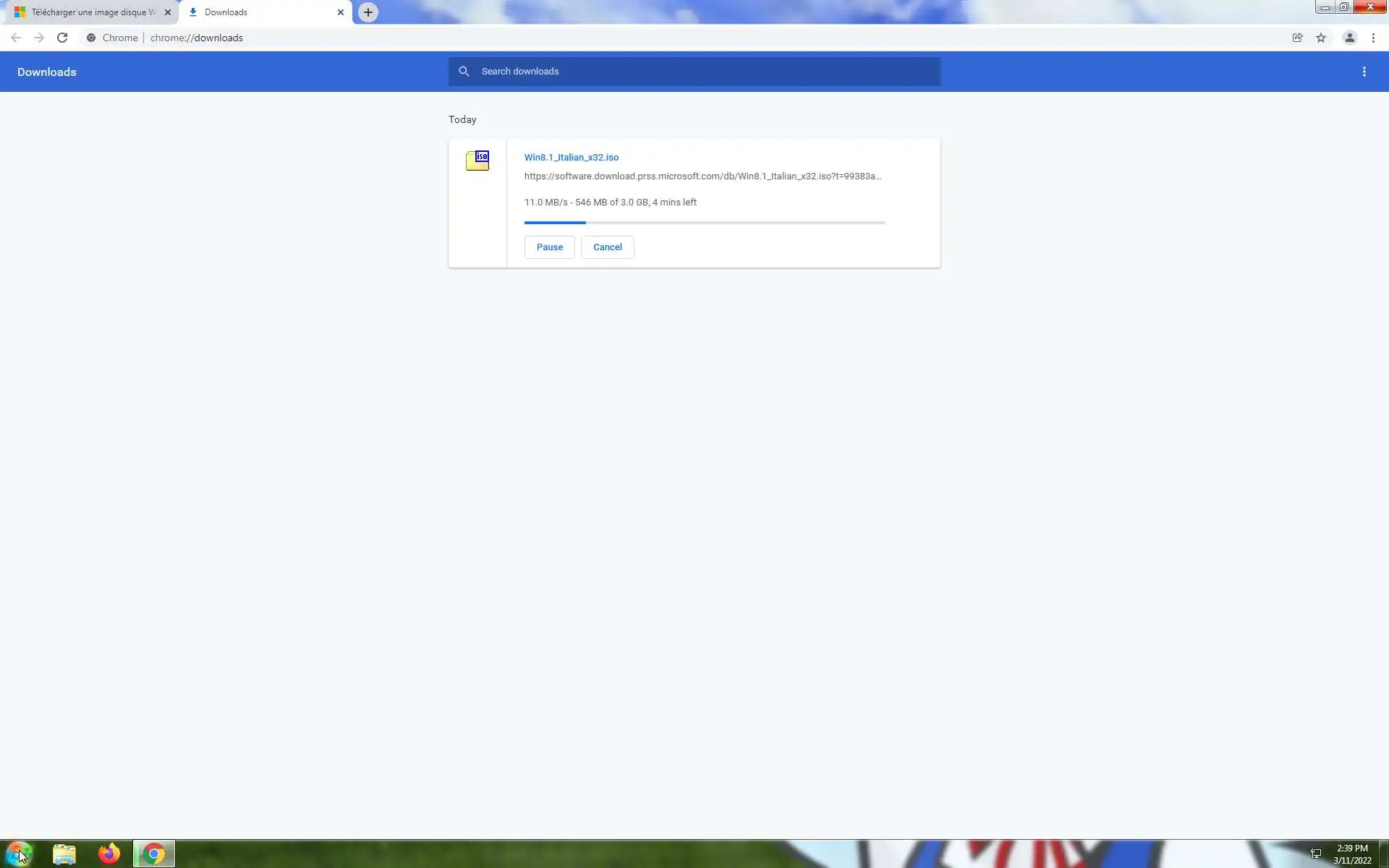
Task: Click the share page icon
Action: pos(1298,38)
